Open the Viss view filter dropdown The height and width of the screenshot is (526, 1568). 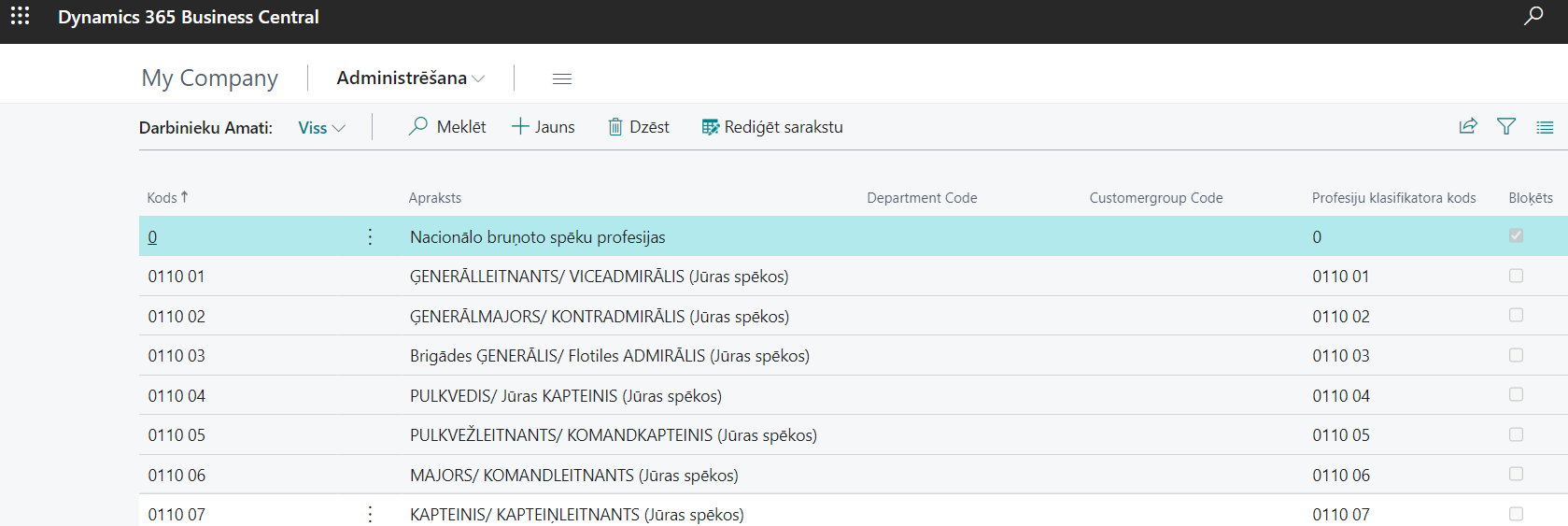[x=321, y=128]
